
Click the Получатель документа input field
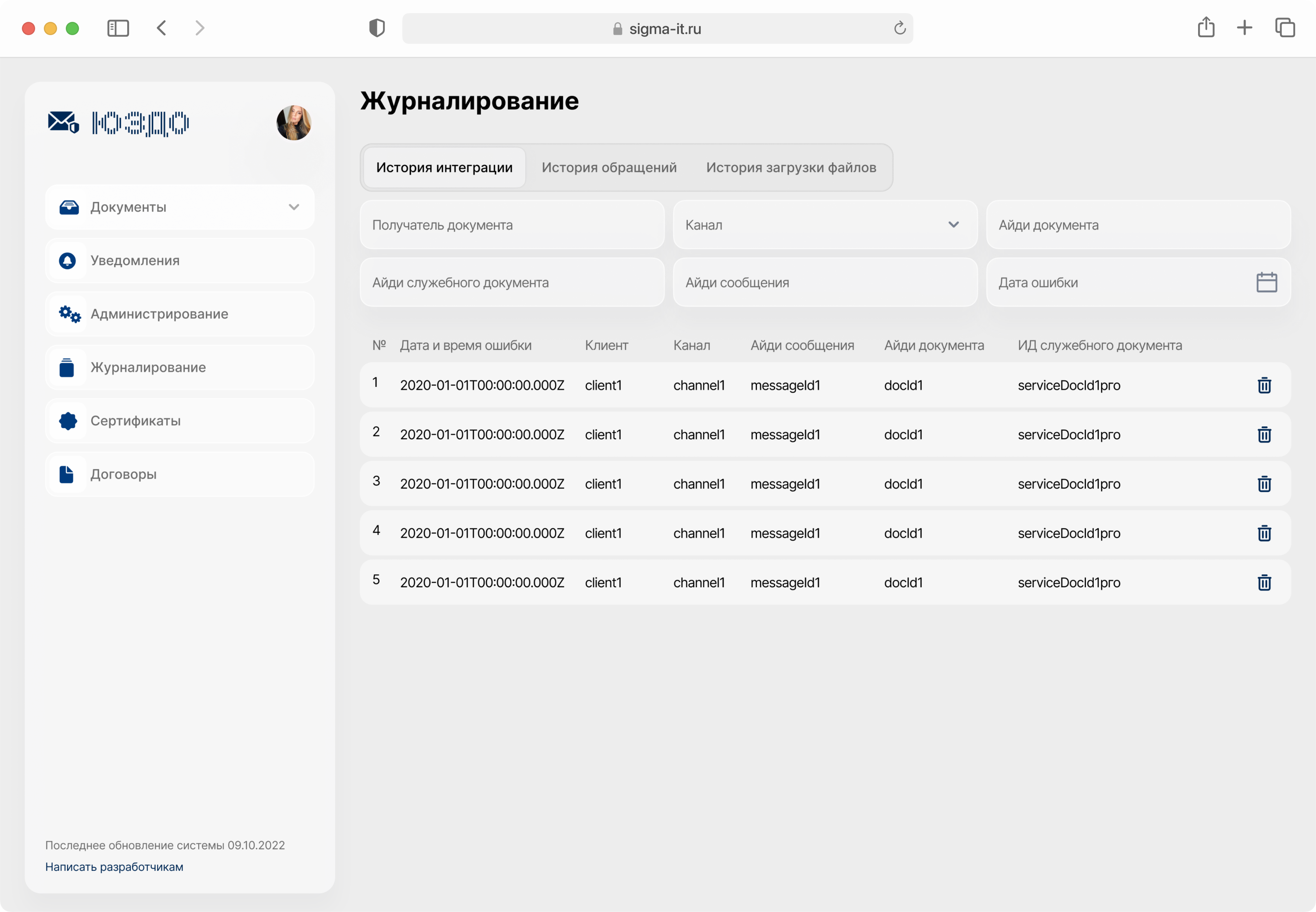(x=511, y=224)
